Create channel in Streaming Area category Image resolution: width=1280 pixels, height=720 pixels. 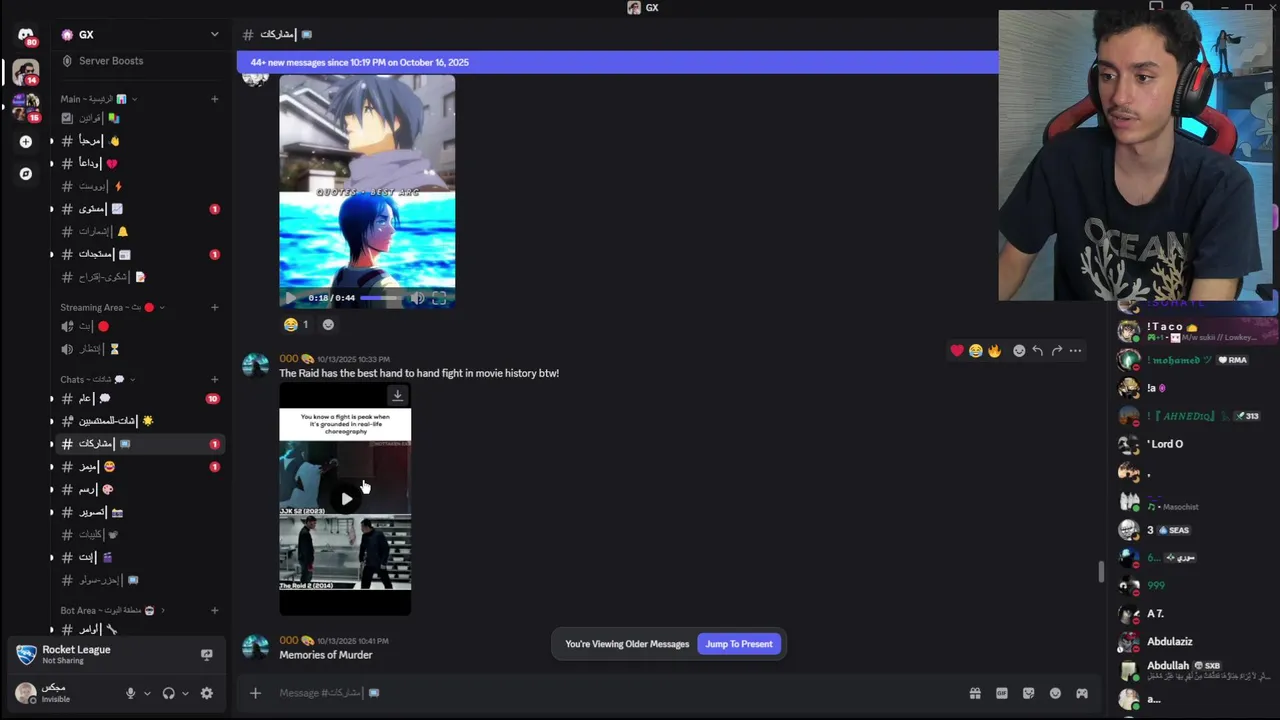click(214, 308)
